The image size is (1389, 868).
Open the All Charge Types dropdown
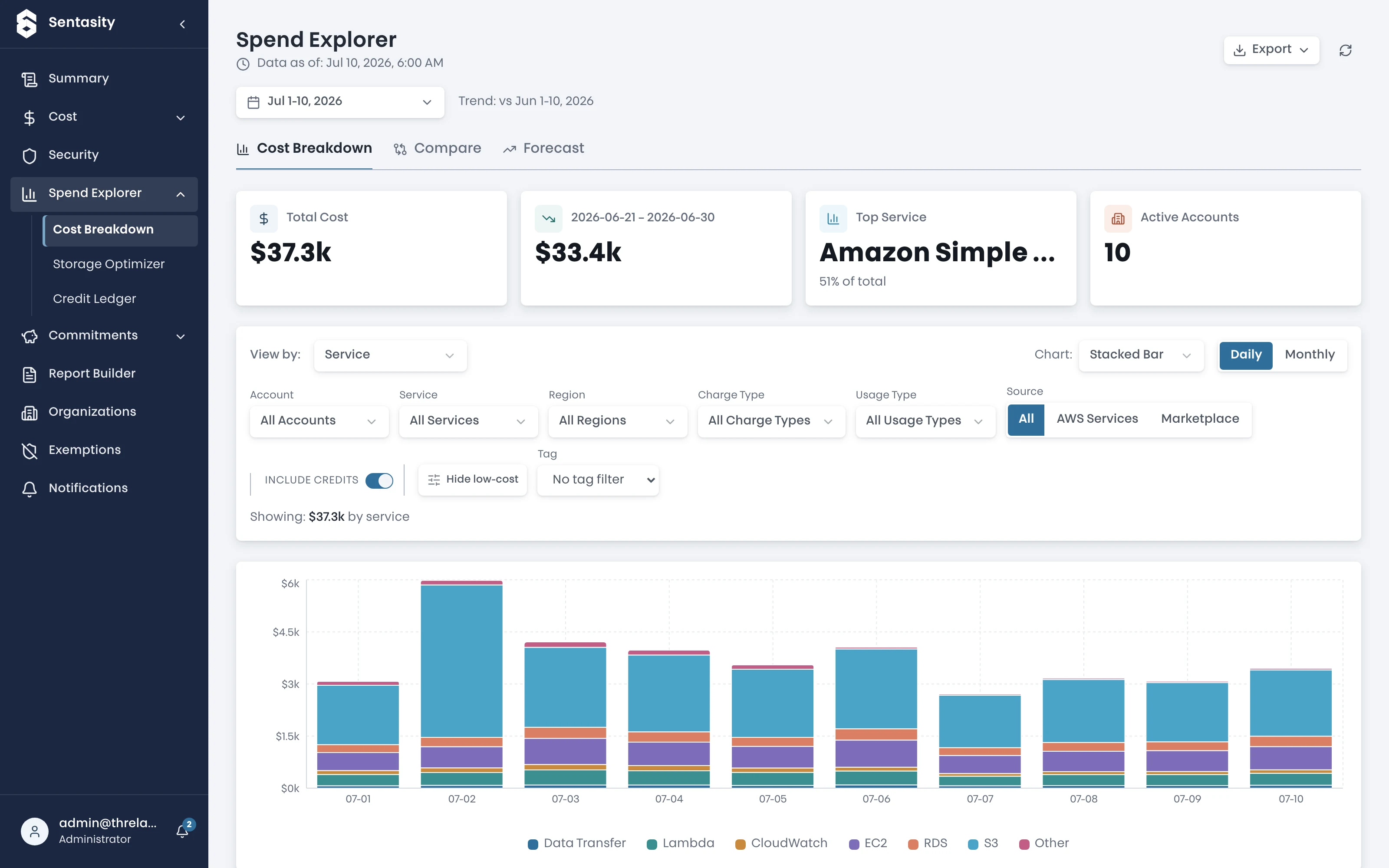tap(771, 421)
